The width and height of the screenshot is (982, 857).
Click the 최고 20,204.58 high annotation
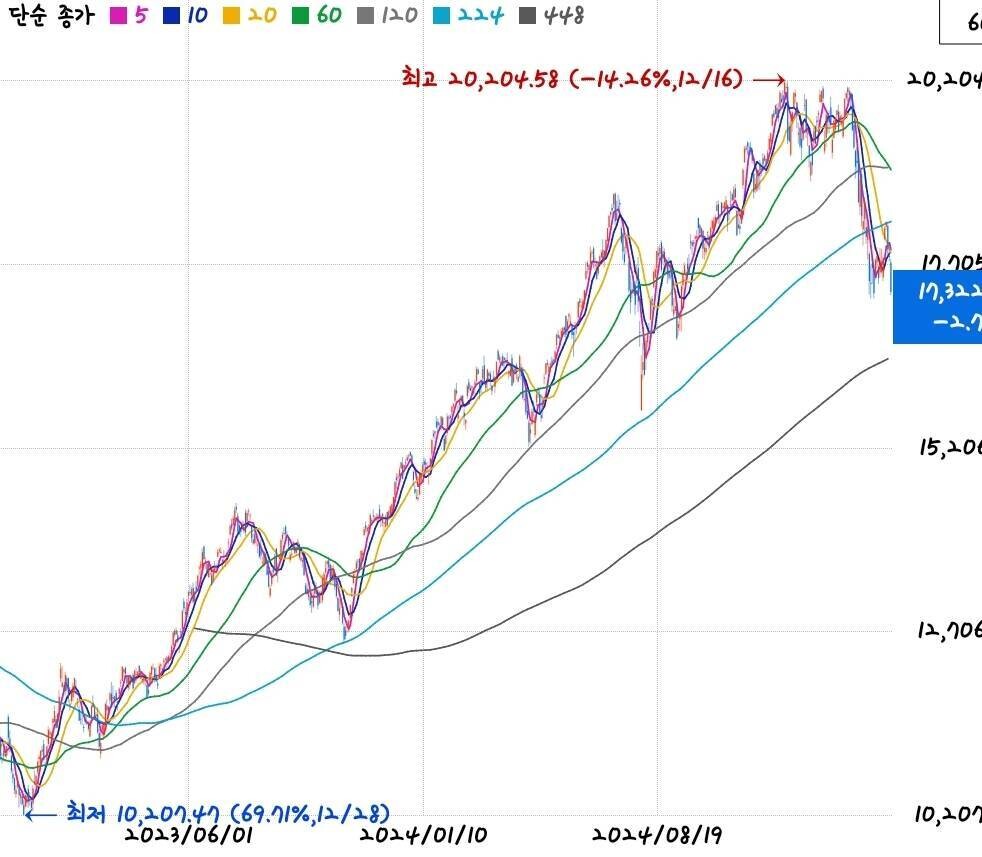[572, 79]
